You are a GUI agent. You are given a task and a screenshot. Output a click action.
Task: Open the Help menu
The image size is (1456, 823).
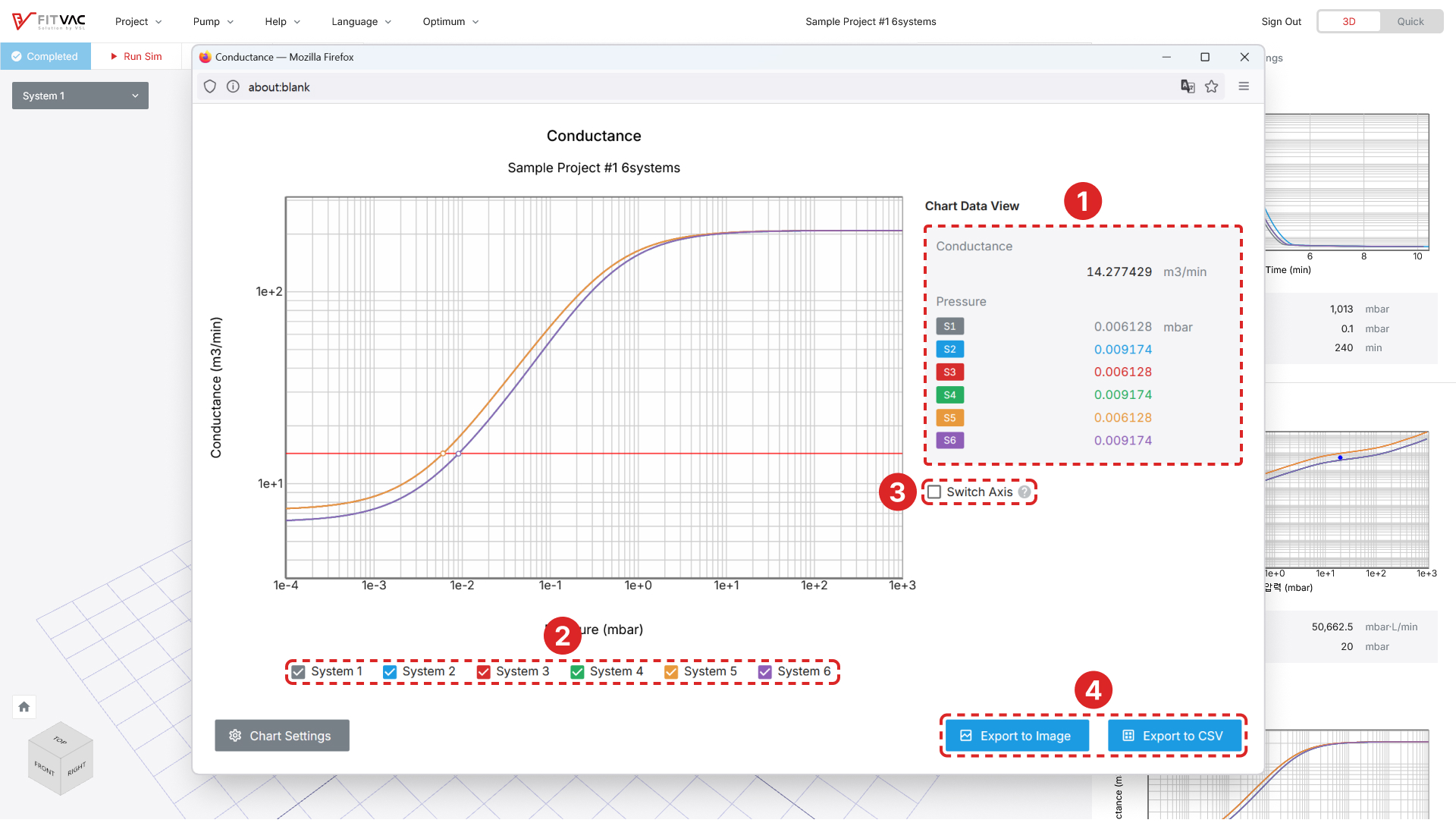pyautogui.click(x=282, y=21)
